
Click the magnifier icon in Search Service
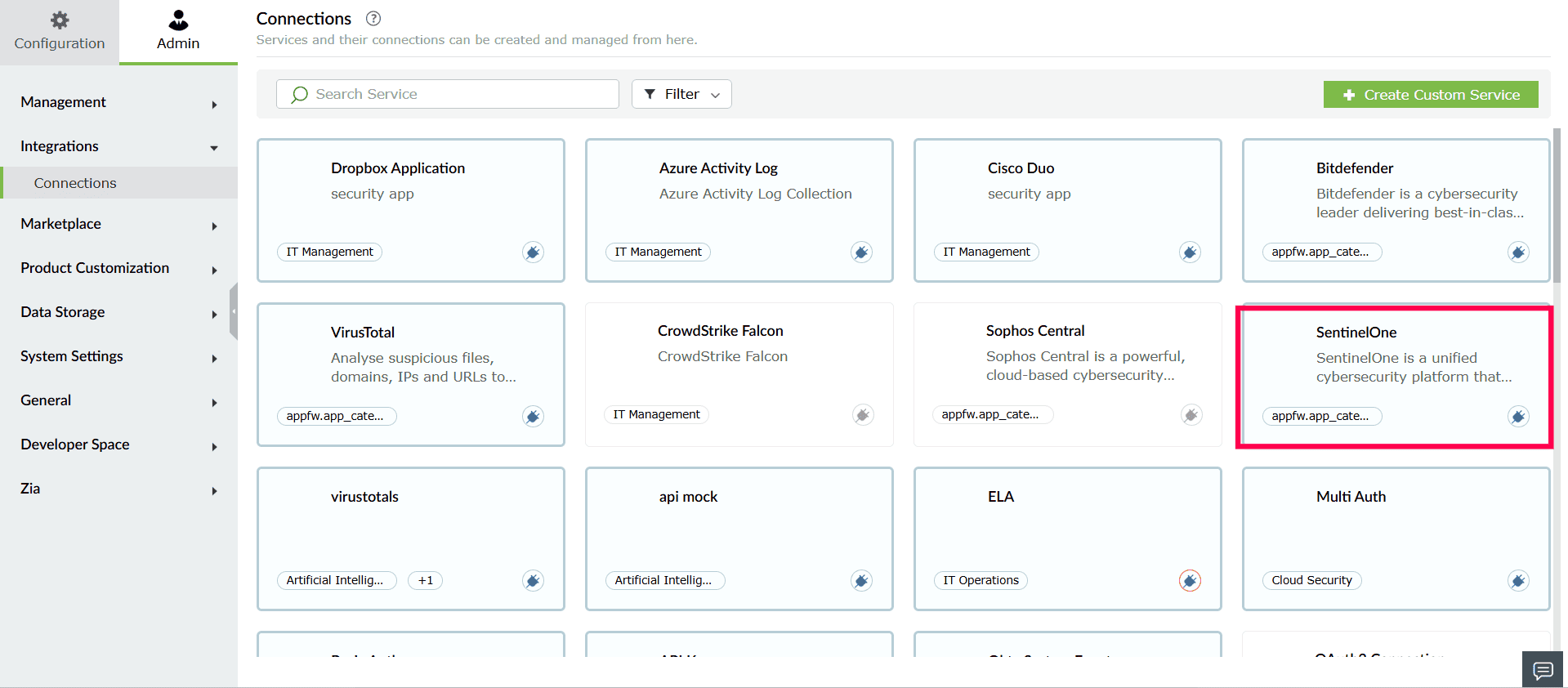(x=300, y=94)
